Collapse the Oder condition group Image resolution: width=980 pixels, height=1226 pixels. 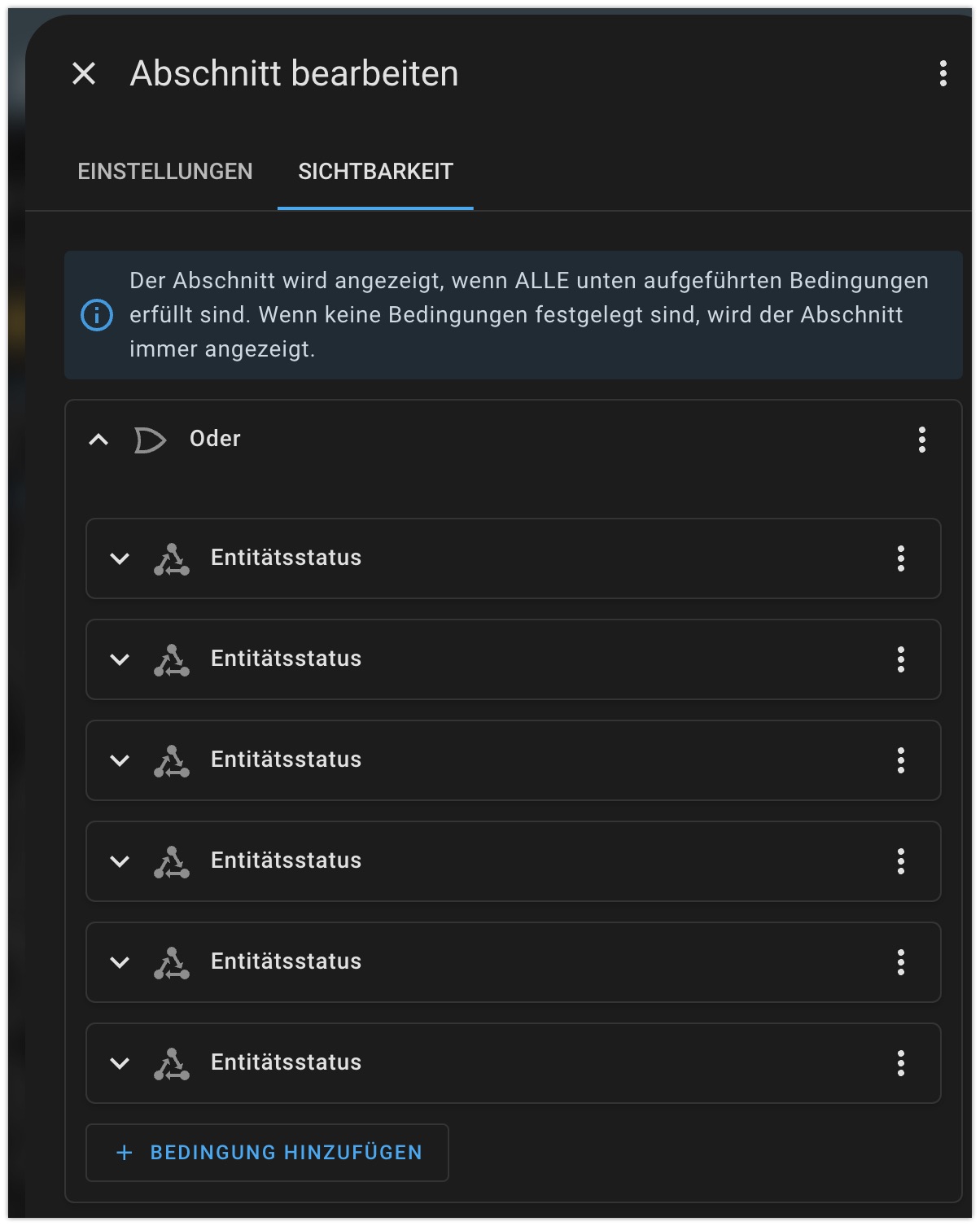(x=98, y=440)
